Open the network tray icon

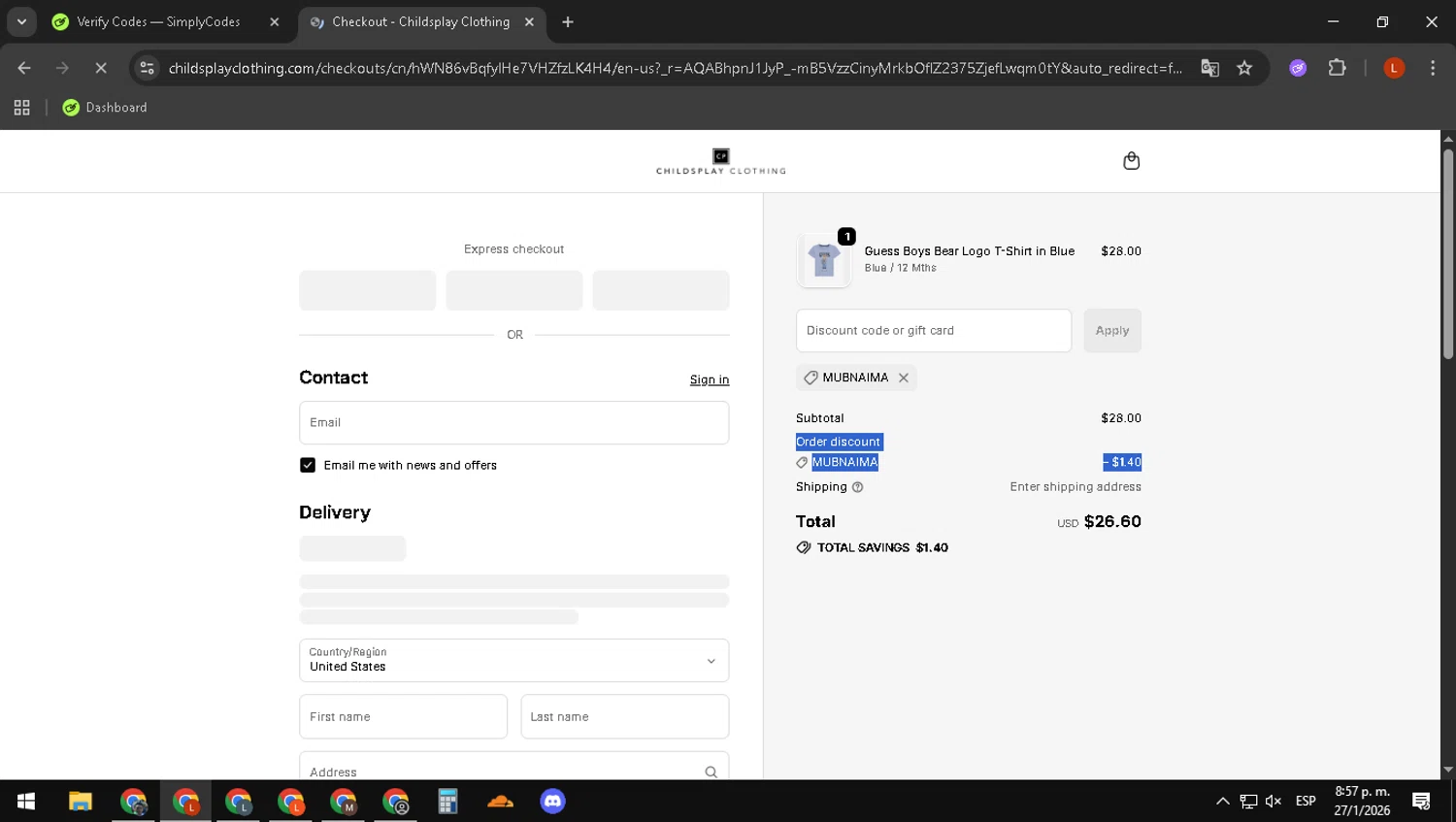pos(1248,802)
